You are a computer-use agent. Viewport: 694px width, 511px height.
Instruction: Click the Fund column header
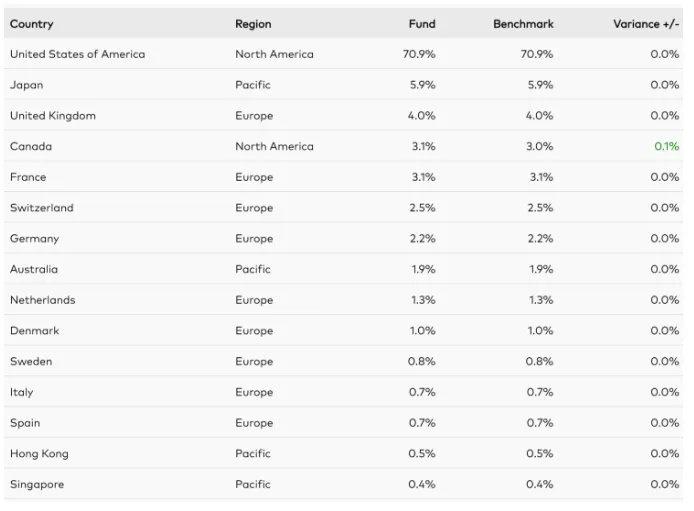pos(422,24)
